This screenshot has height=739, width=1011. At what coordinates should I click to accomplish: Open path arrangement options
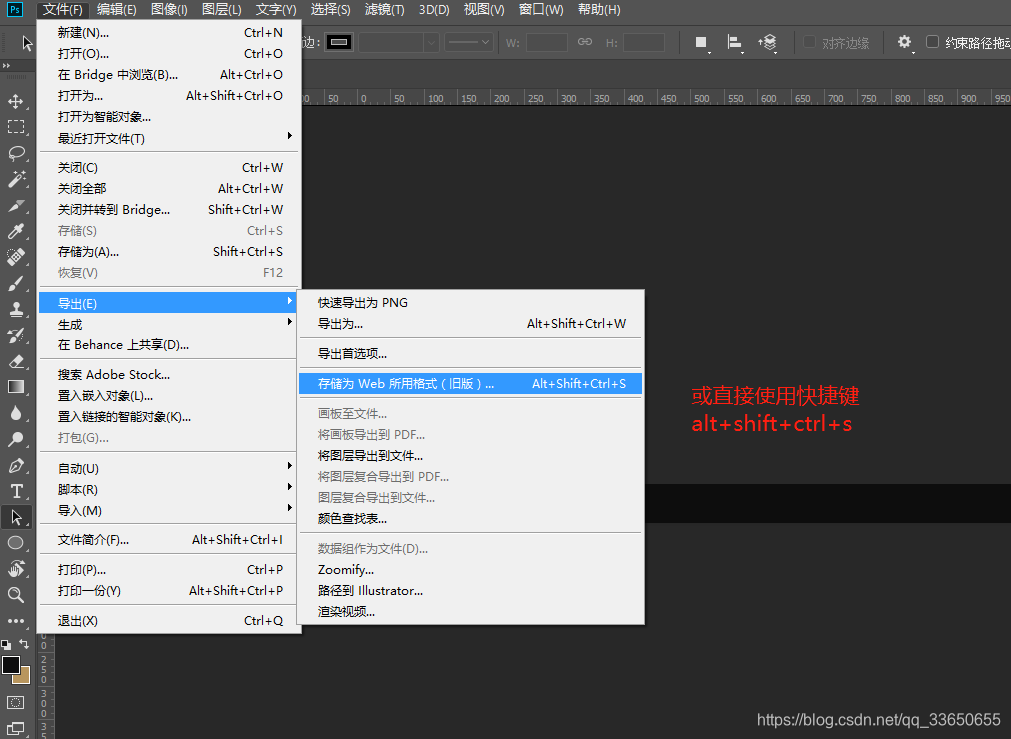(x=767, y=43)
